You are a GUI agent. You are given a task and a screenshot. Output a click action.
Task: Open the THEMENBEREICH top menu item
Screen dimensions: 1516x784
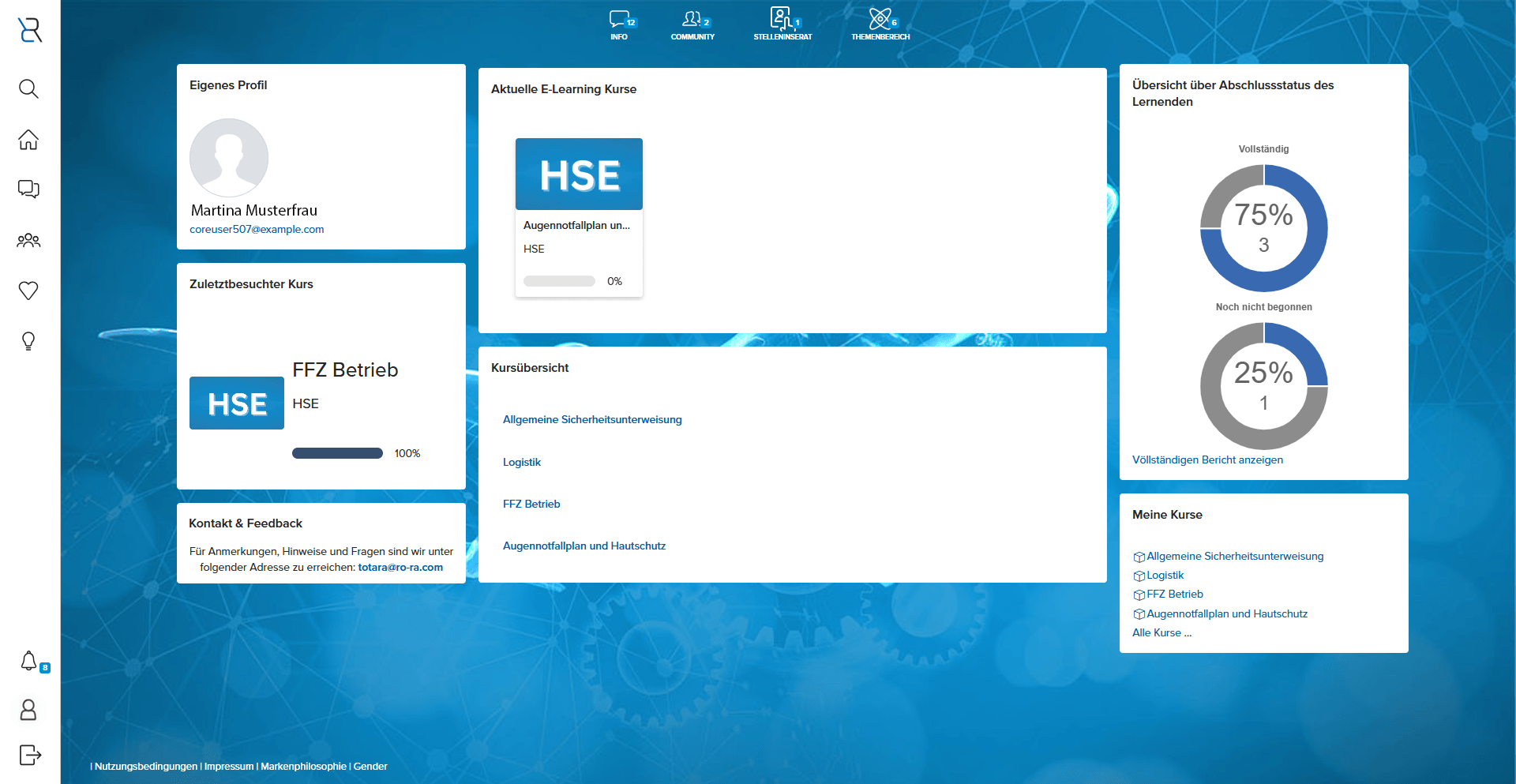[880, 24]
